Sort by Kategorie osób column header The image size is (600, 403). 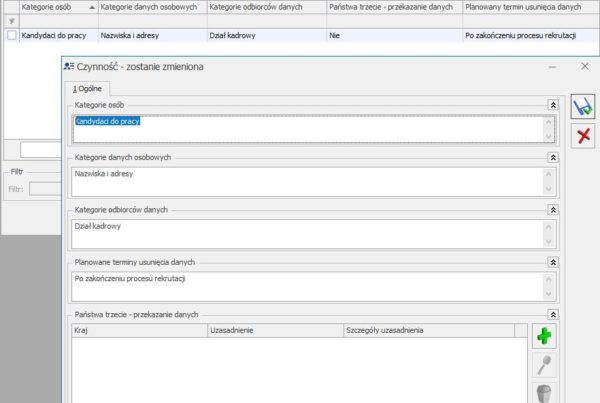[56, 6]
